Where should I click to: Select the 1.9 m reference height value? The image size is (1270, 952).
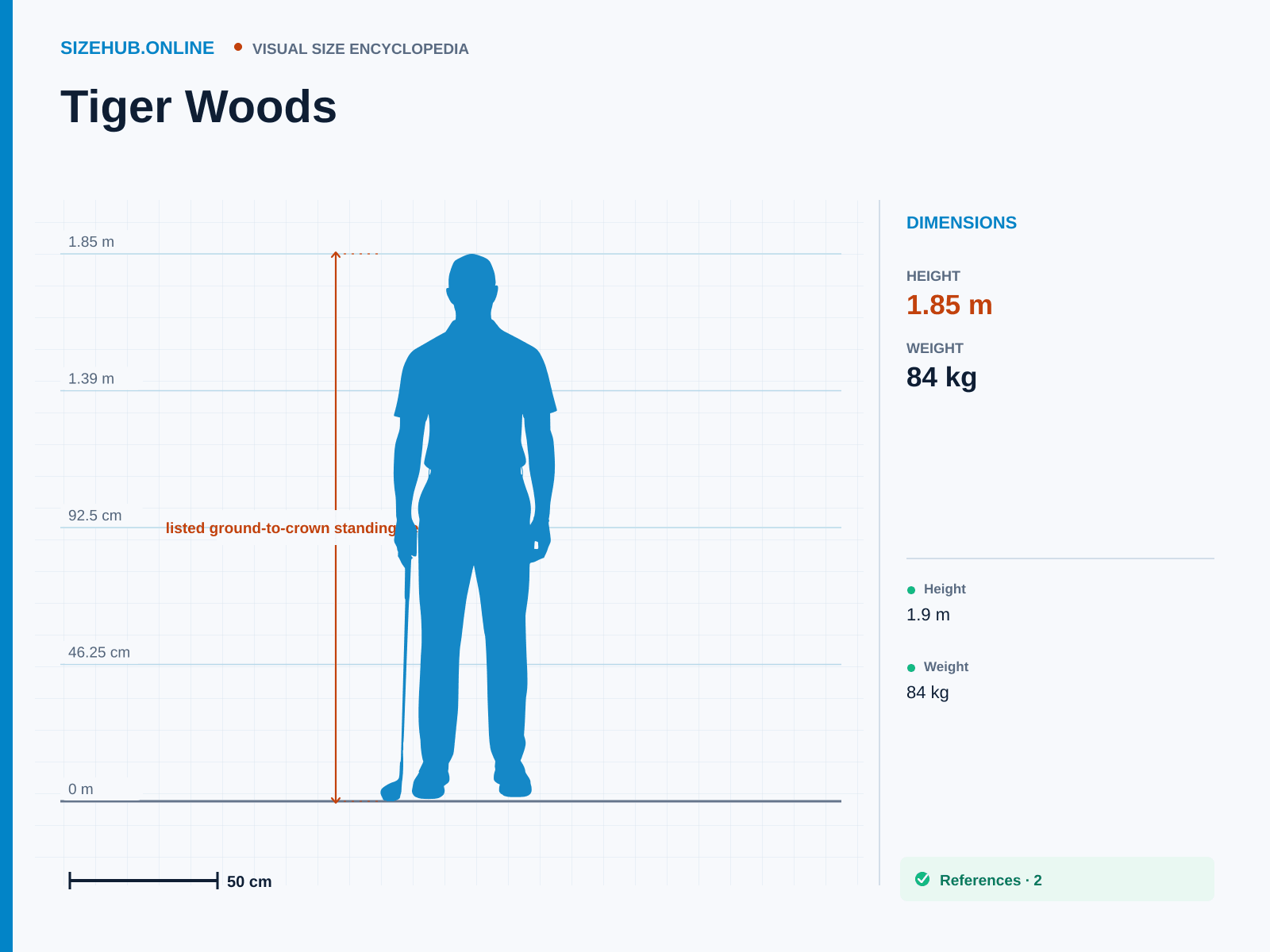(928, 615)
